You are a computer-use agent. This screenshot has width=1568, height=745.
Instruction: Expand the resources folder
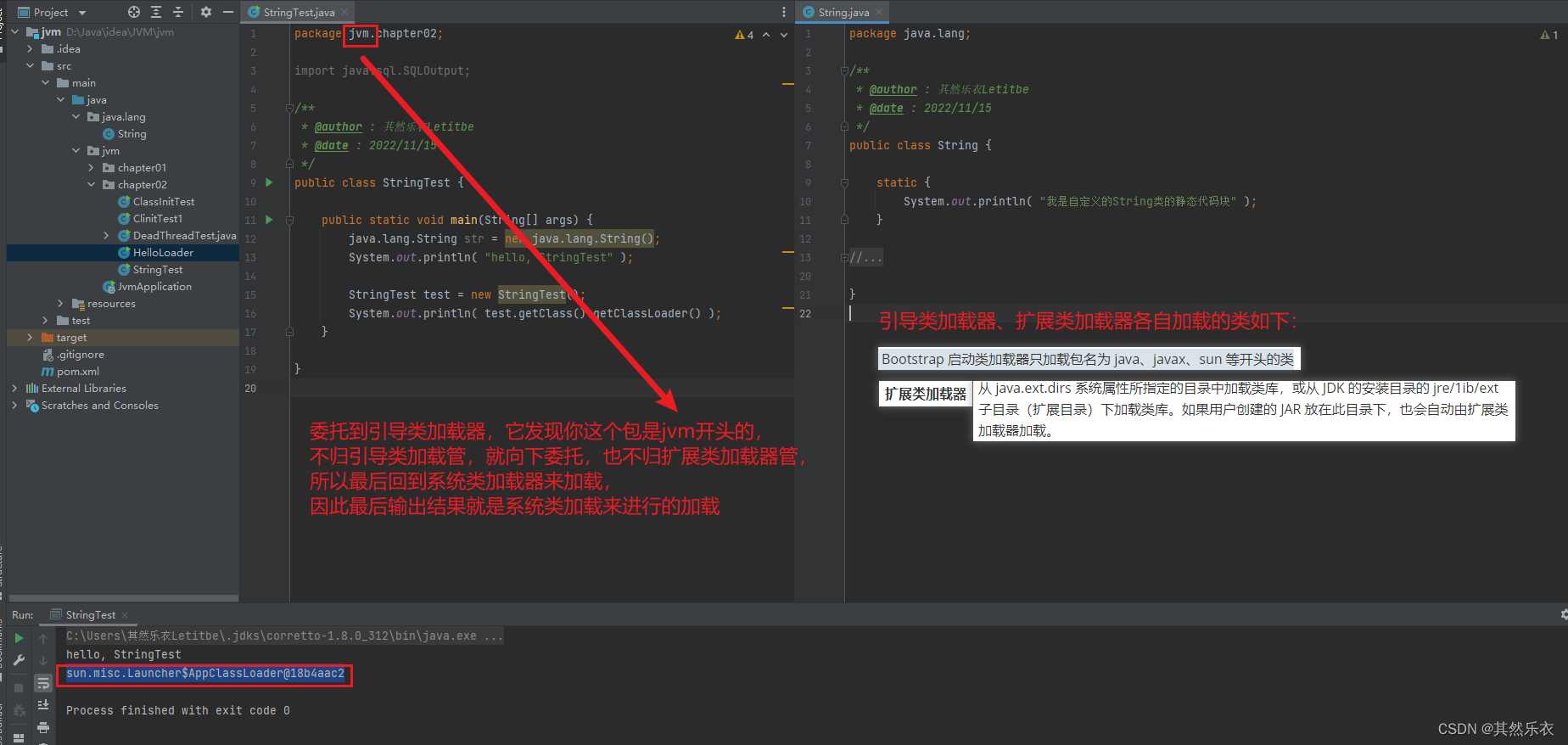coord(61,304)
